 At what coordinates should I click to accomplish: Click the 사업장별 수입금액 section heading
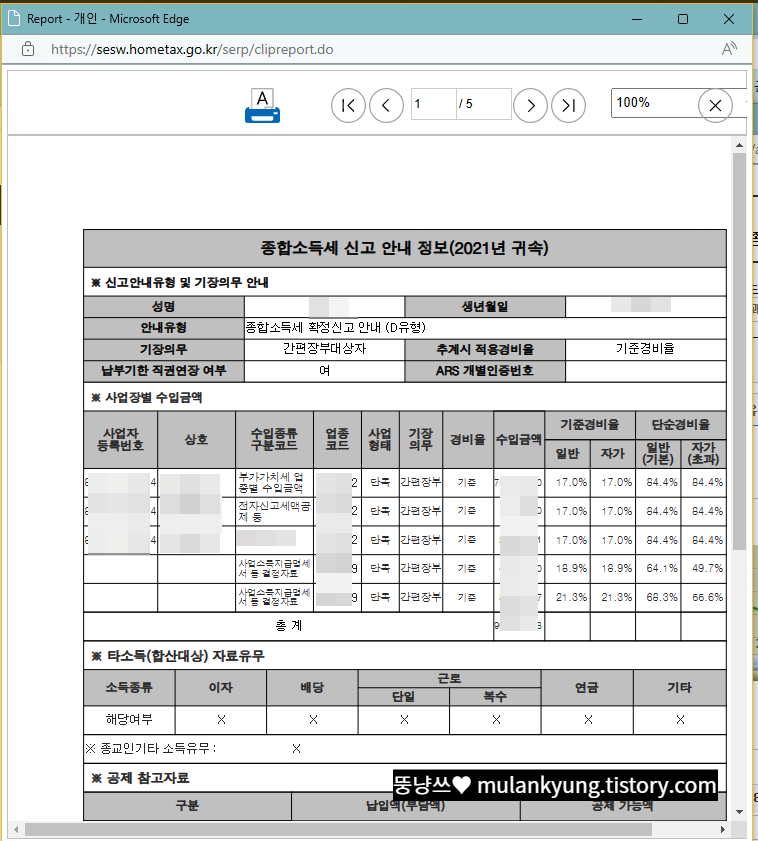click(x=146, y=397)
